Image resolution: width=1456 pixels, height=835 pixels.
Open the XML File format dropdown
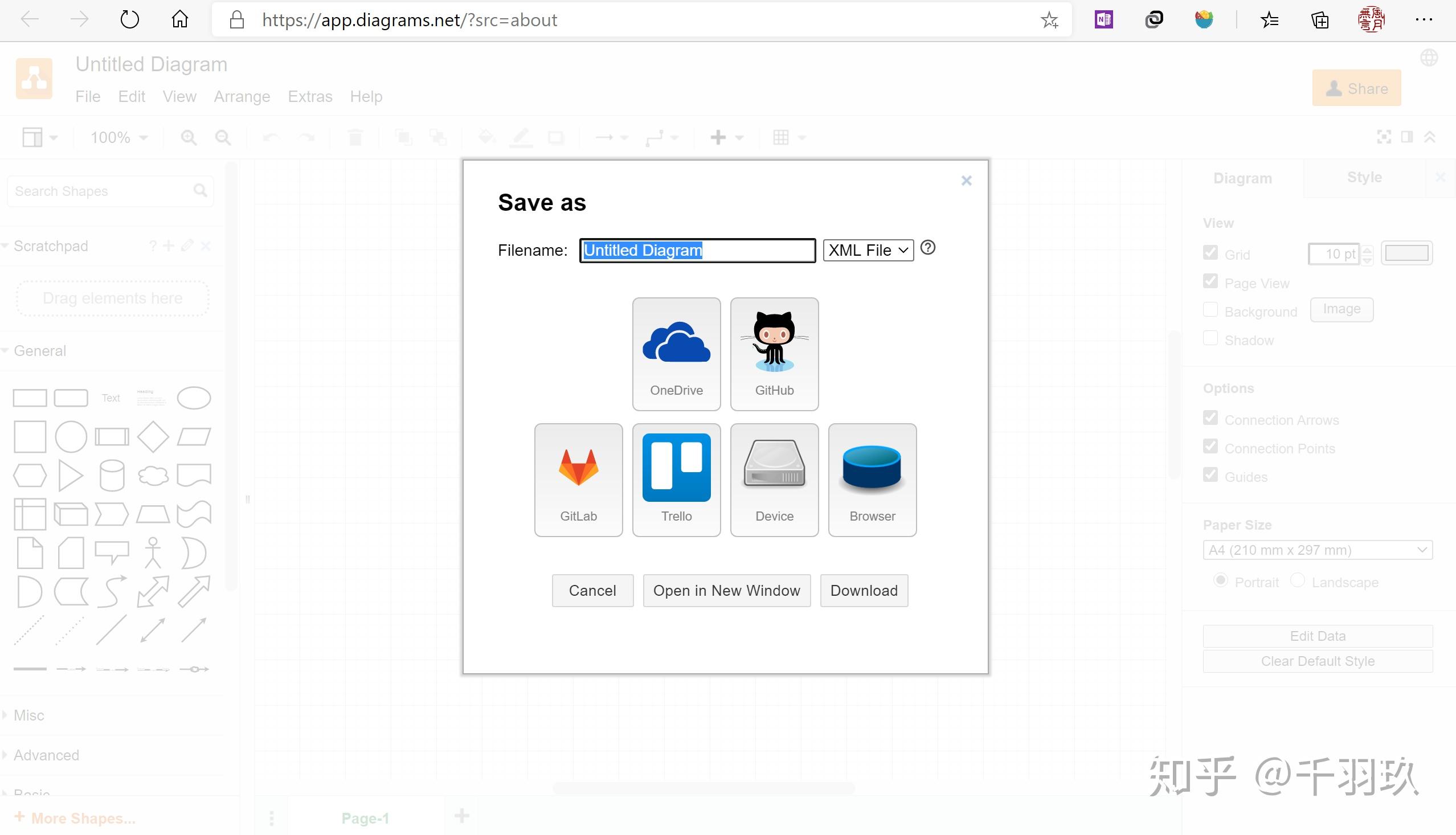pos(868,251)
